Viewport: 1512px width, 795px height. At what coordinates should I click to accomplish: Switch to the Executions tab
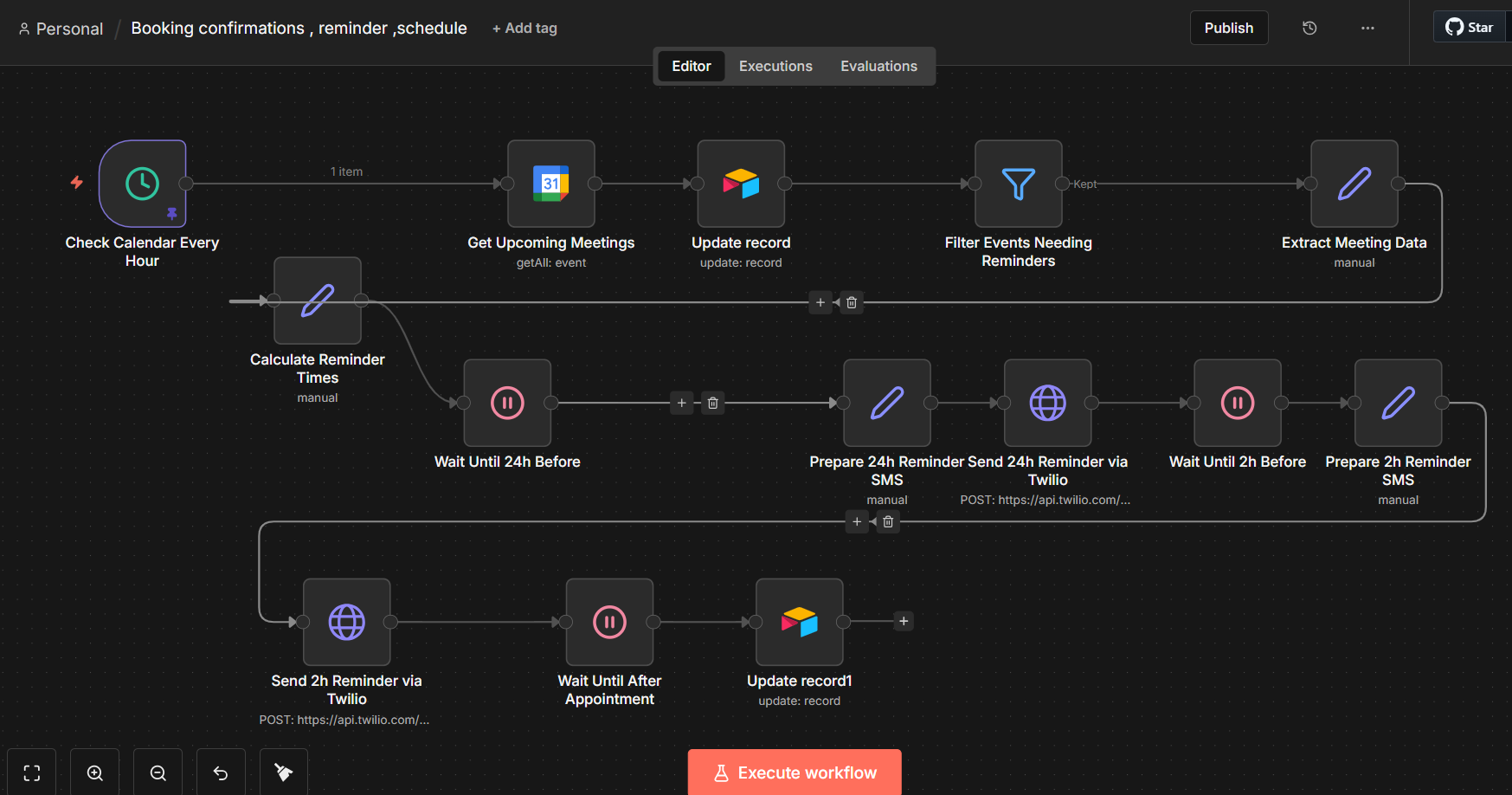775,66
